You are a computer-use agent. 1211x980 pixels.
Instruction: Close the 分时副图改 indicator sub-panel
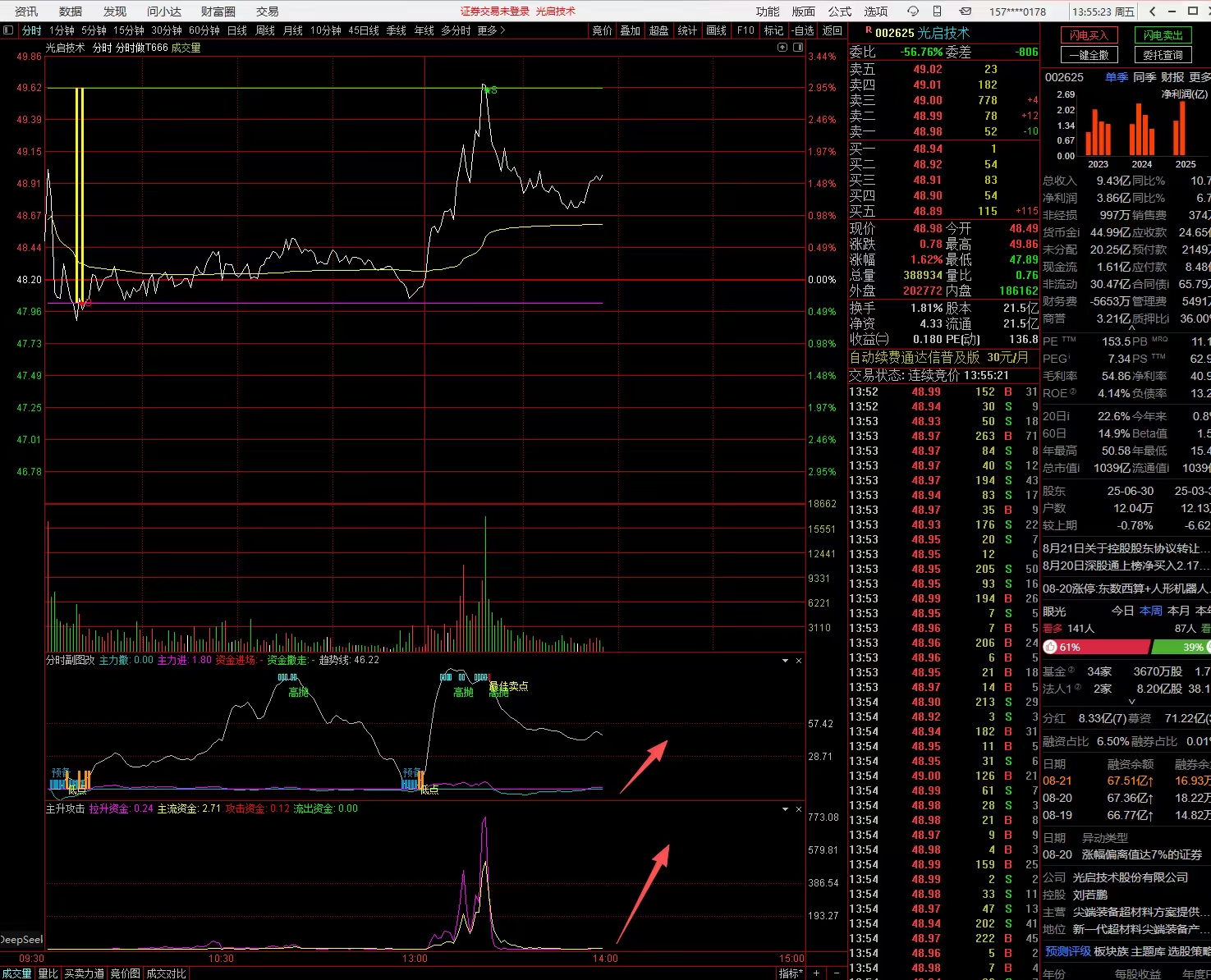point(799,661)
